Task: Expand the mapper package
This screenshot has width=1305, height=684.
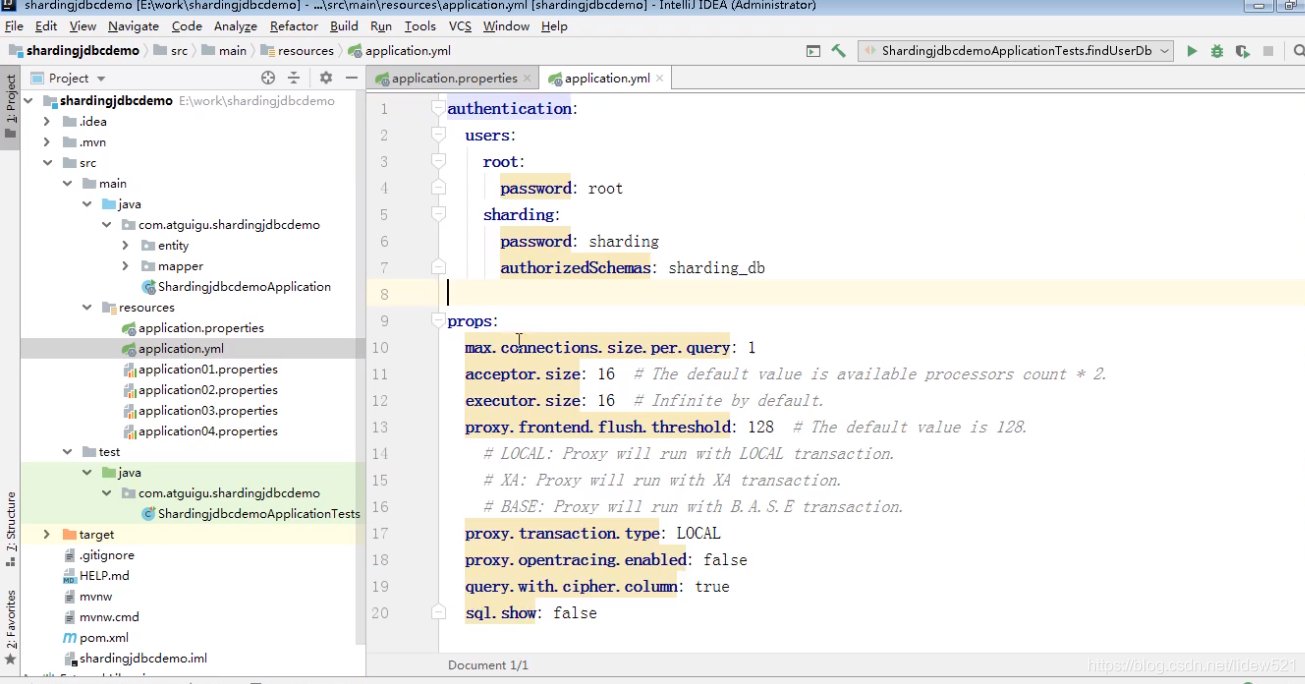Action: coord(125,266)
